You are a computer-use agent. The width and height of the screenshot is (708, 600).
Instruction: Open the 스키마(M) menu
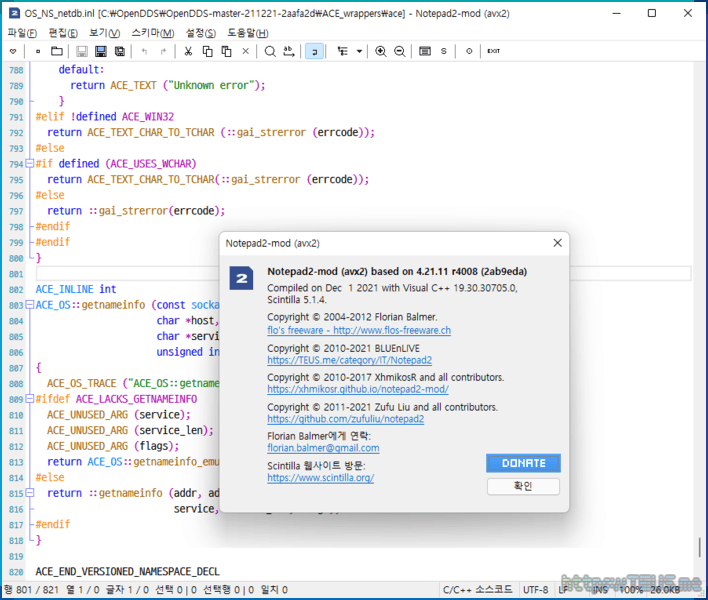[153, 33]
